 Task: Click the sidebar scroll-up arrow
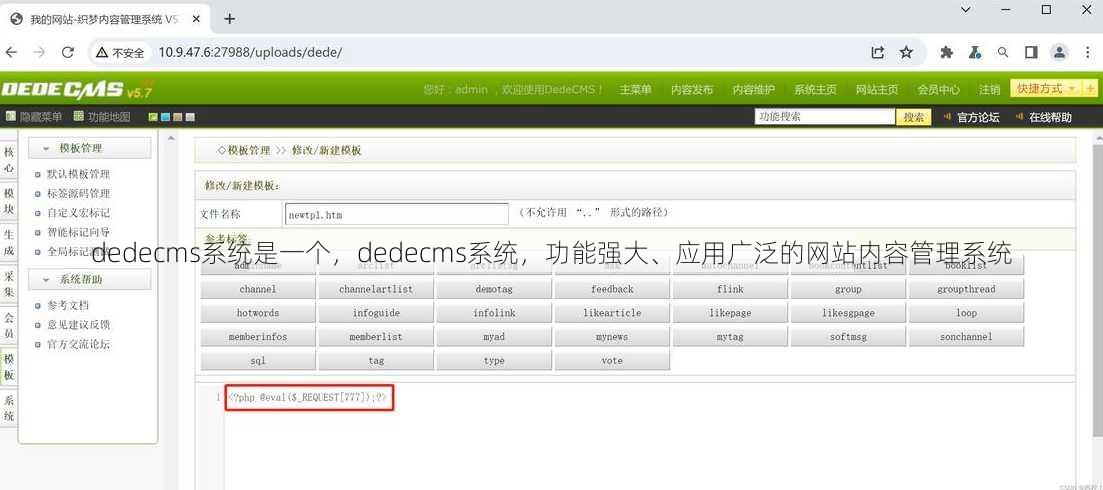click(170, 138)
